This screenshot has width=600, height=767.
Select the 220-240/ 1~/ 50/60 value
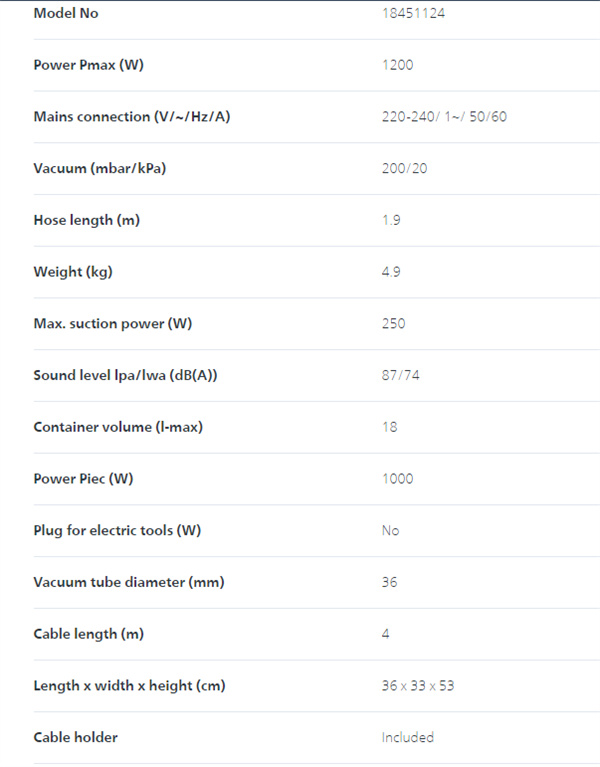pos(444,117)
